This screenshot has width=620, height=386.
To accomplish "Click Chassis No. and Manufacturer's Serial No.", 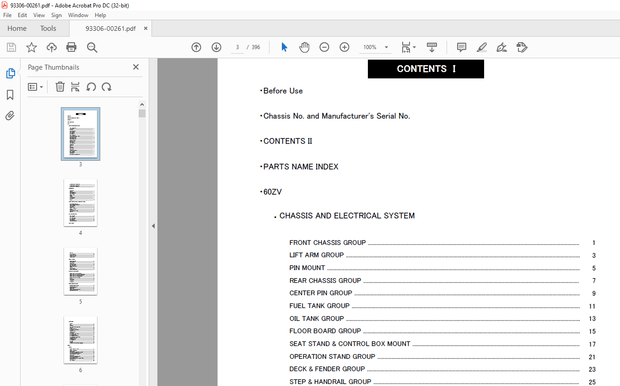I will point(335,116).
